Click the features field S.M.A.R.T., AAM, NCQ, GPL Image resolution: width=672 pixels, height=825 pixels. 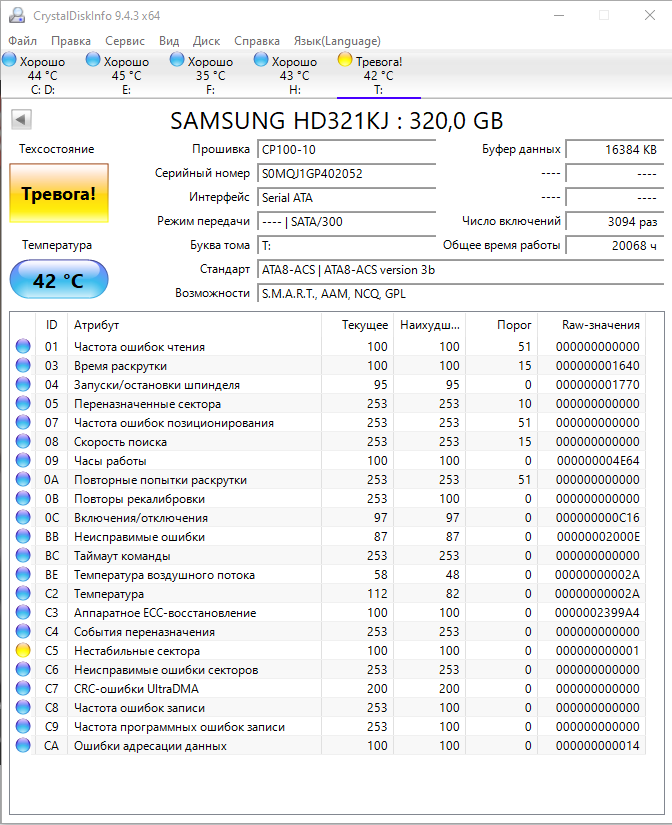point(461,294)
